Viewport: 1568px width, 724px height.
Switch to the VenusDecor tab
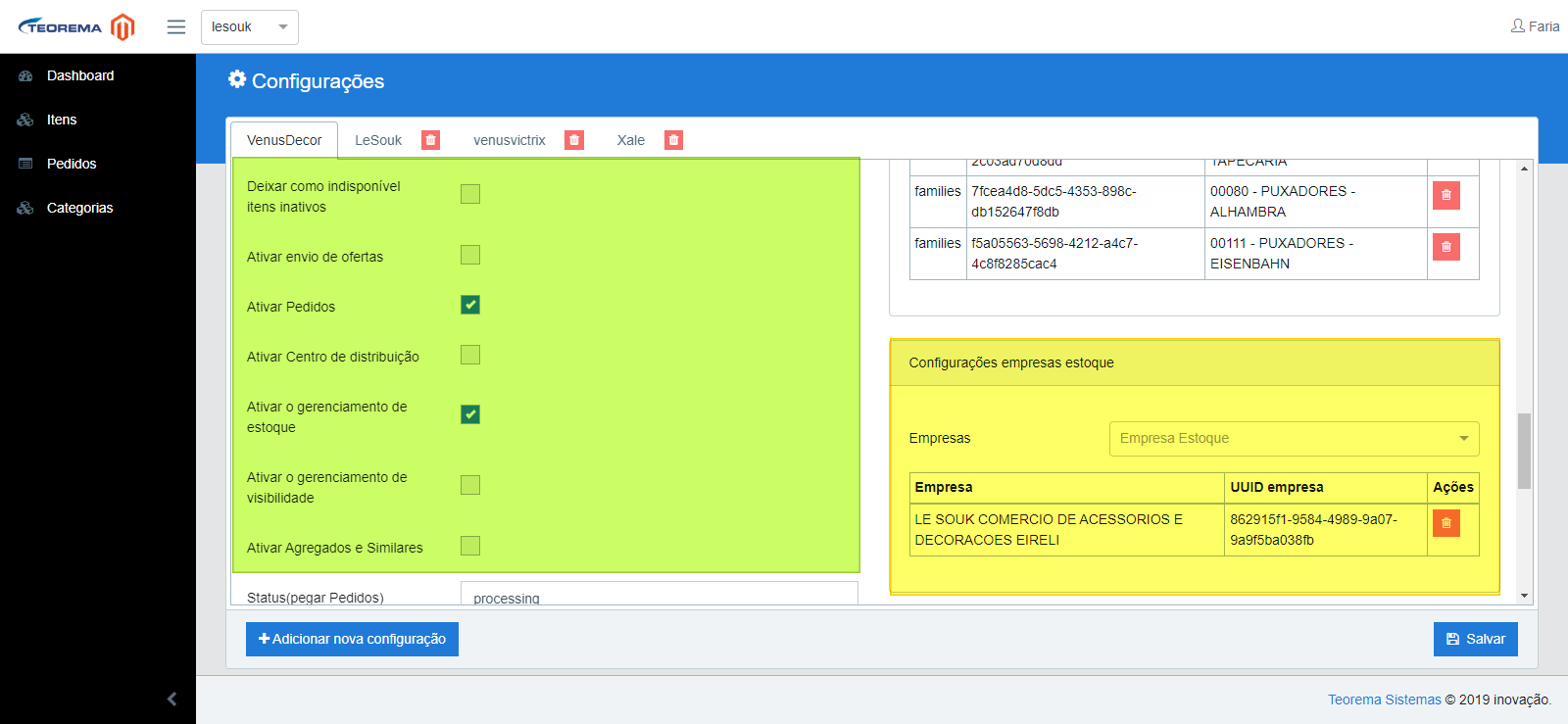coord(284,140)
